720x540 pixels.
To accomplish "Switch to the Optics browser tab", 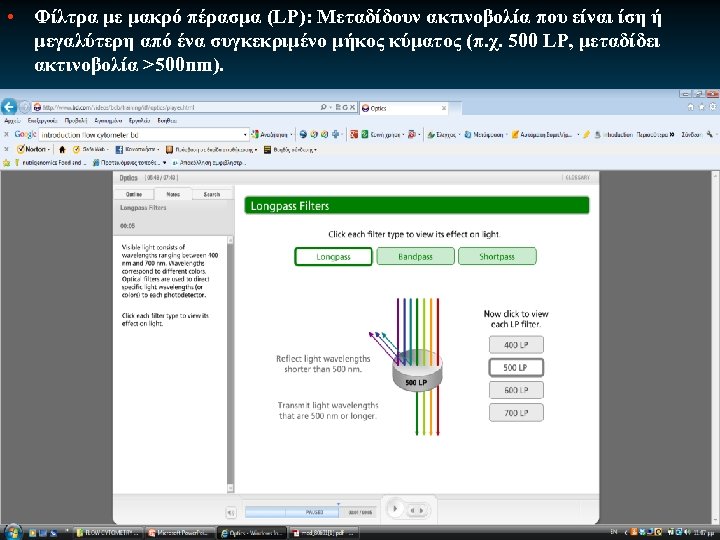I will (x=403, y=108).
